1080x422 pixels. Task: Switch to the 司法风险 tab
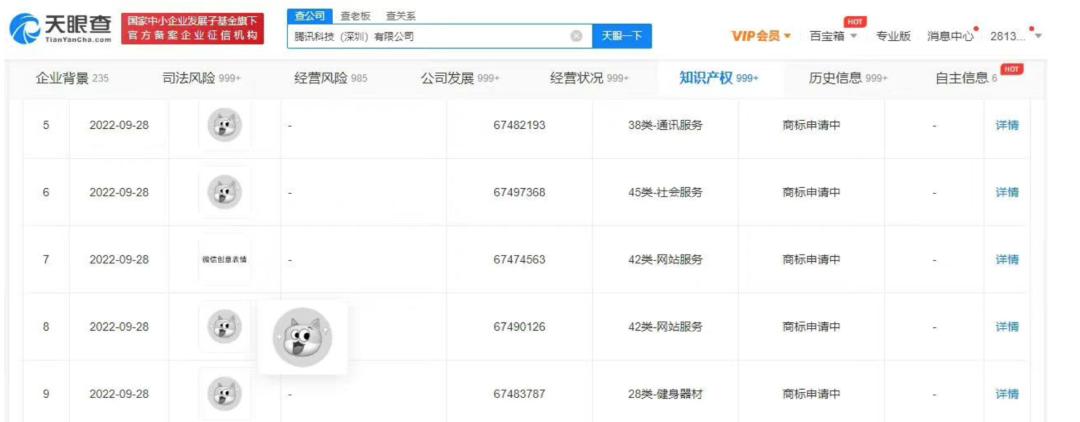coord(201,78)
